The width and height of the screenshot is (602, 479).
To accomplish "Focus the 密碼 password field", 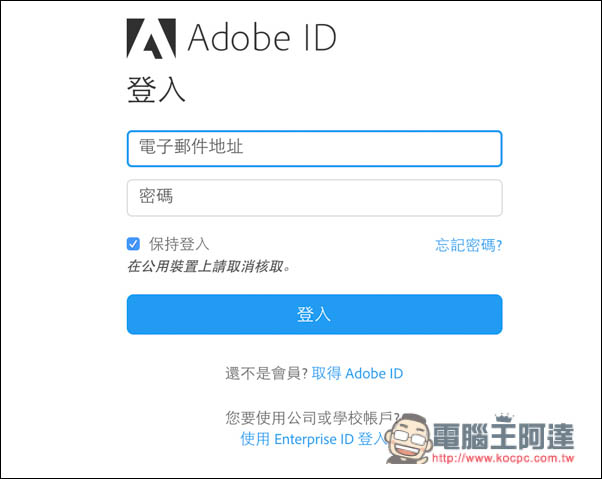I will click(x=314, y=198).
